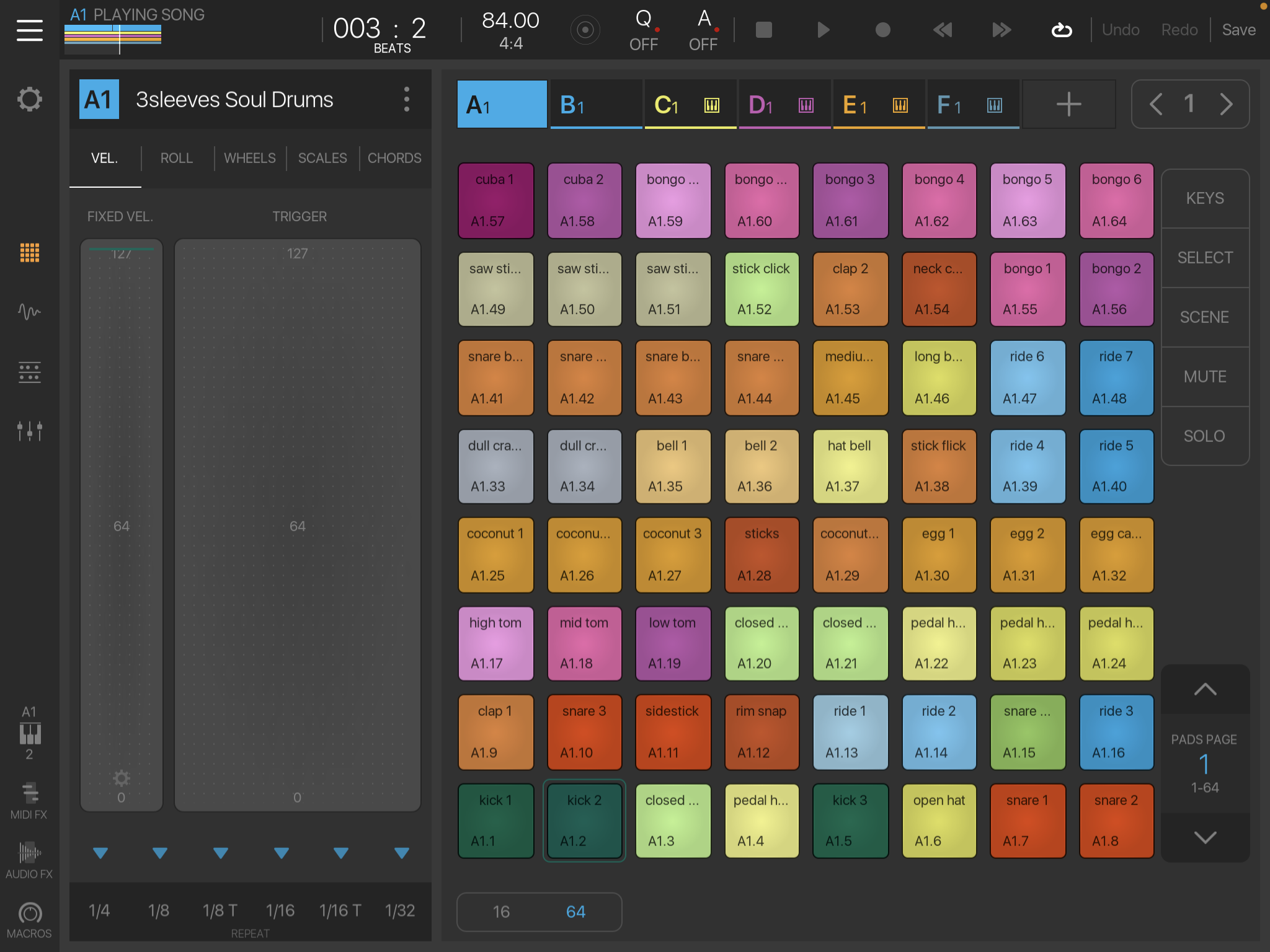The width and height of the screenshot is (1270, 952).
Task: Click the left chevron in track page selector
Action: [1156, 104]
